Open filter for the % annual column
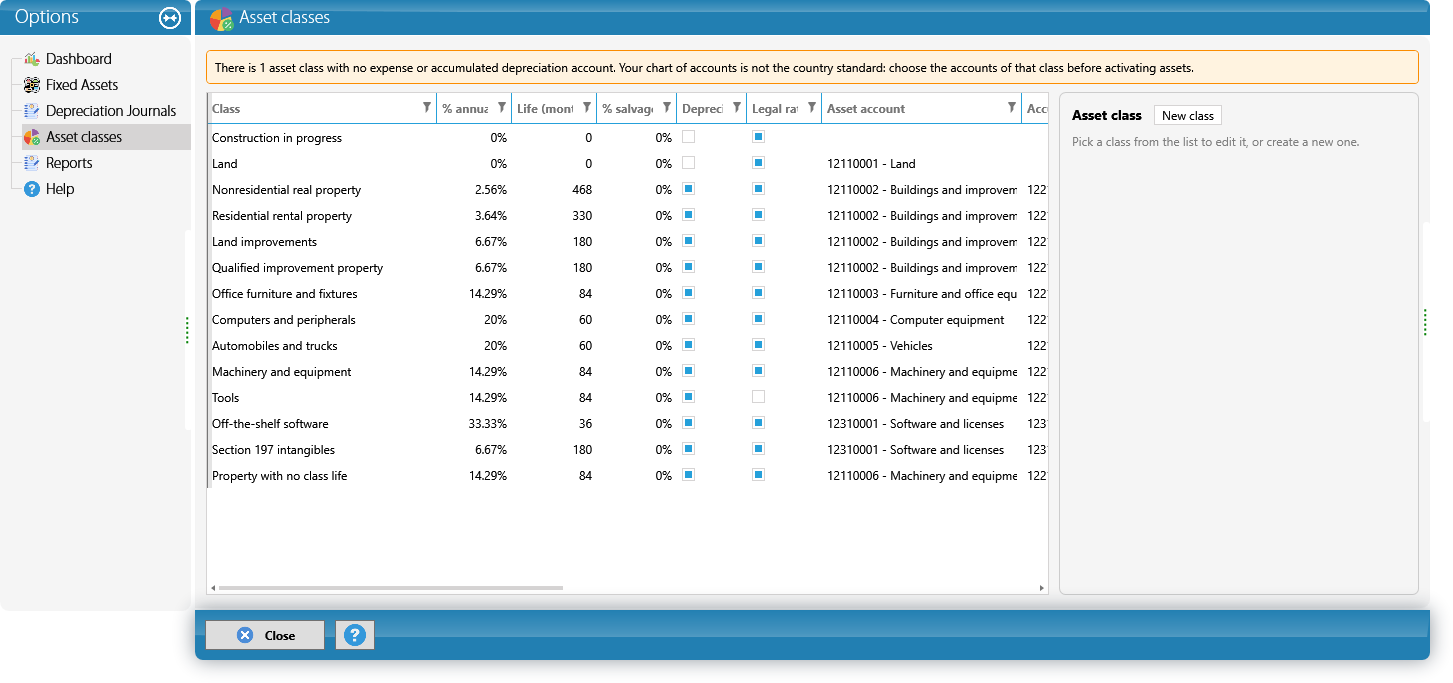 point(502,108)
